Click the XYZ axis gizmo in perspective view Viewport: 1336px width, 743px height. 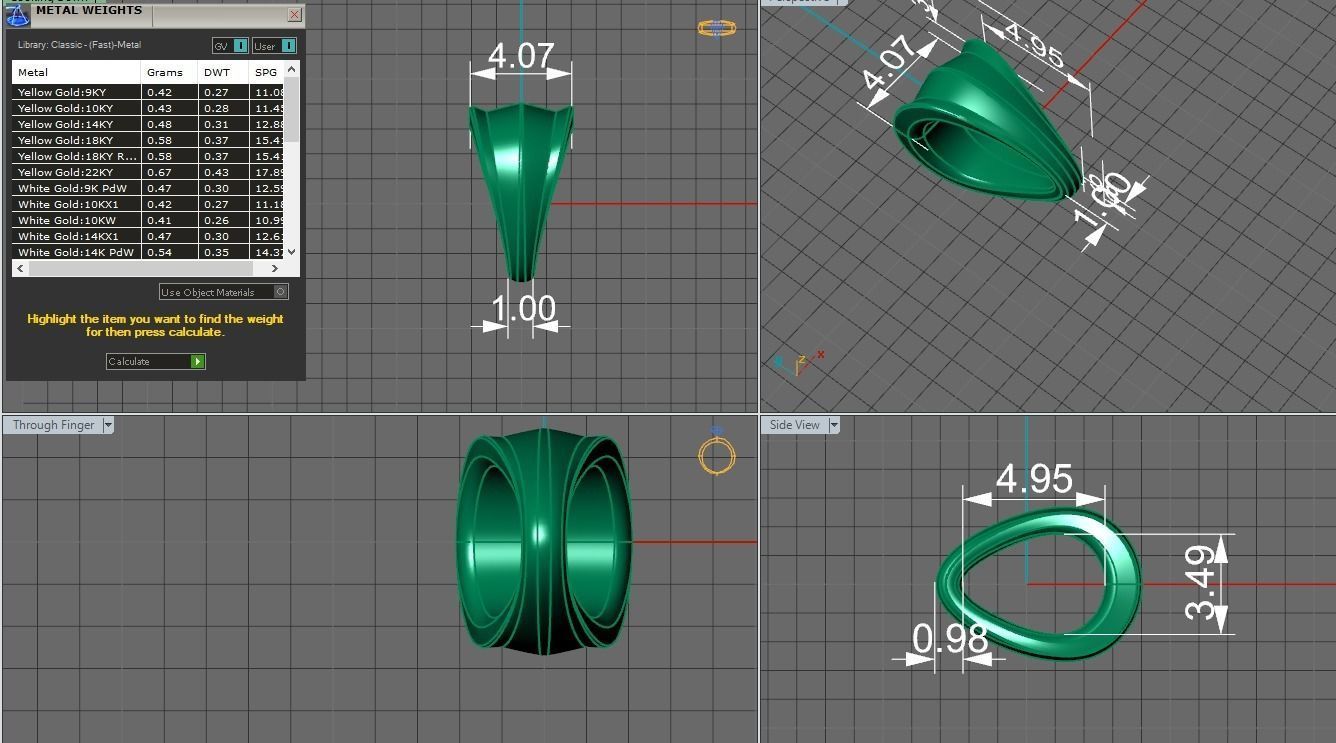798,362
